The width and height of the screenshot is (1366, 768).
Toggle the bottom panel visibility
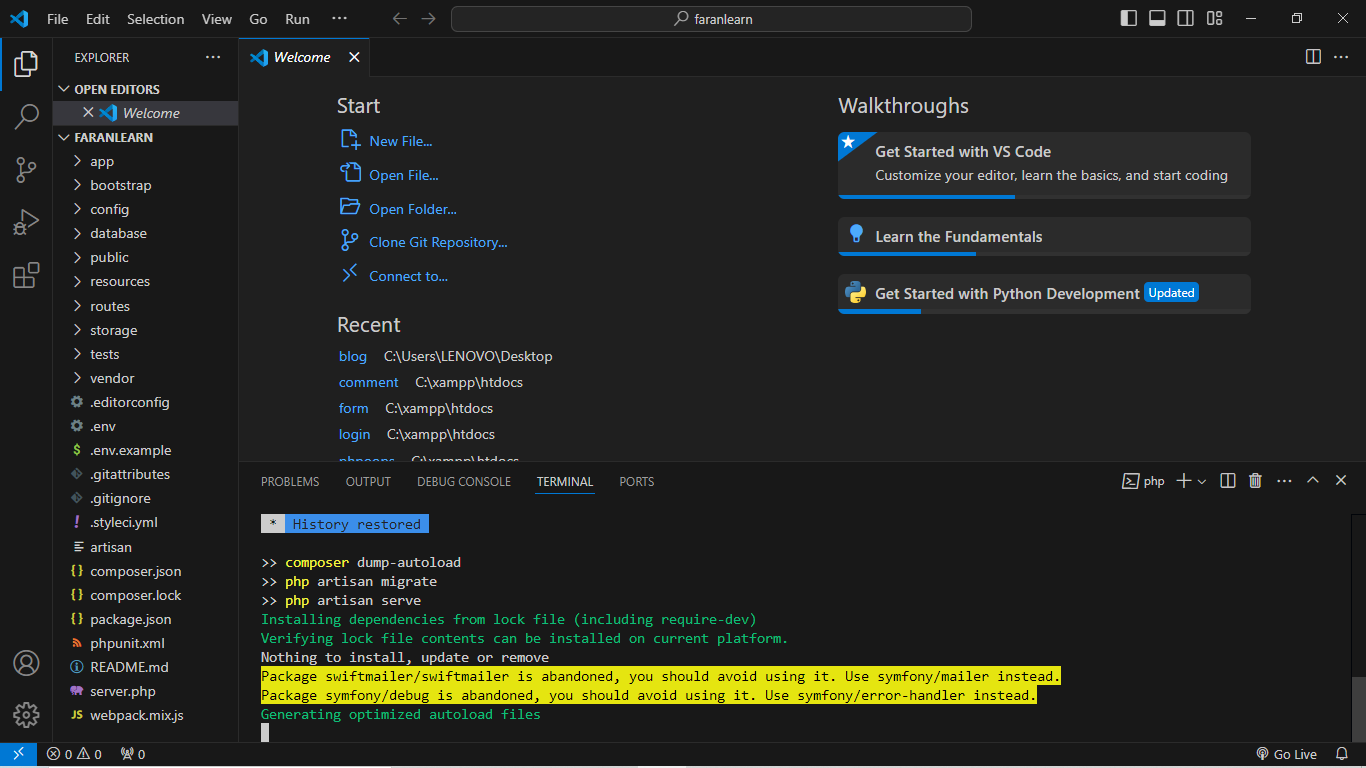tap(1157, 19)
